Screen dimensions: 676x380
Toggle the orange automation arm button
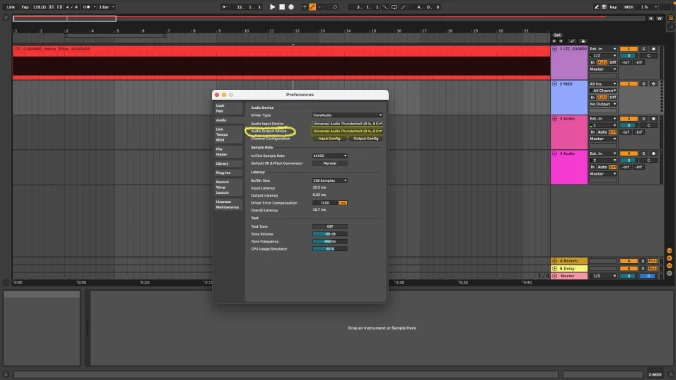click(313, 7)
